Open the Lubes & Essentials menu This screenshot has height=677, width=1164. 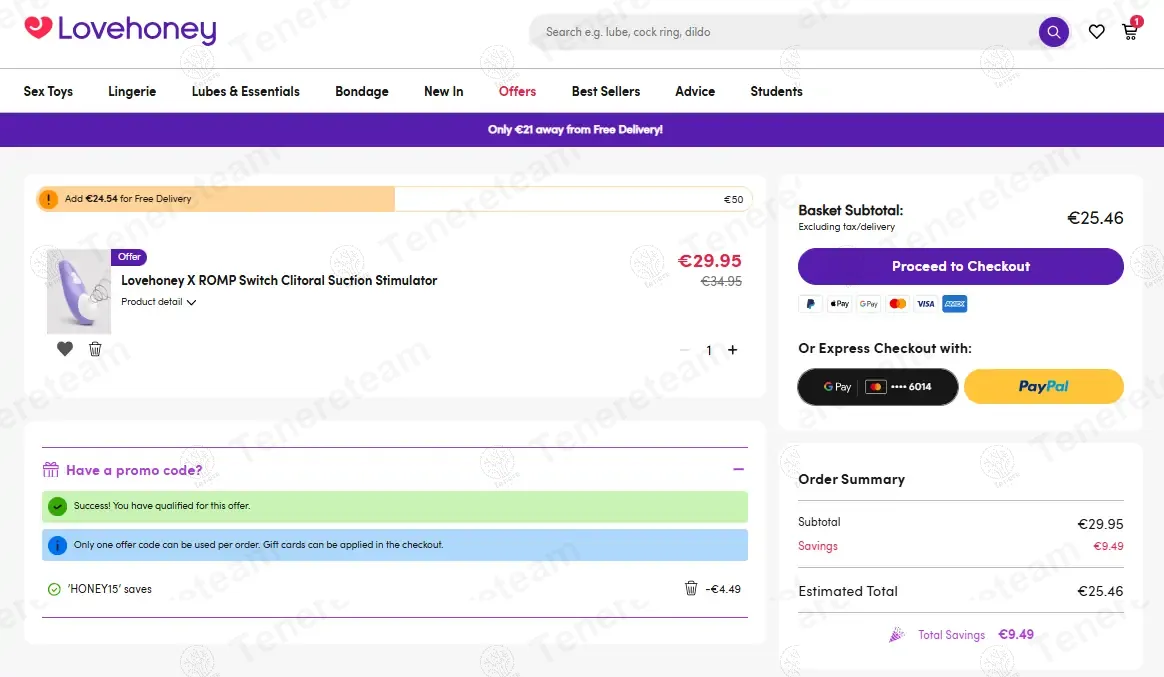(246, 91)
